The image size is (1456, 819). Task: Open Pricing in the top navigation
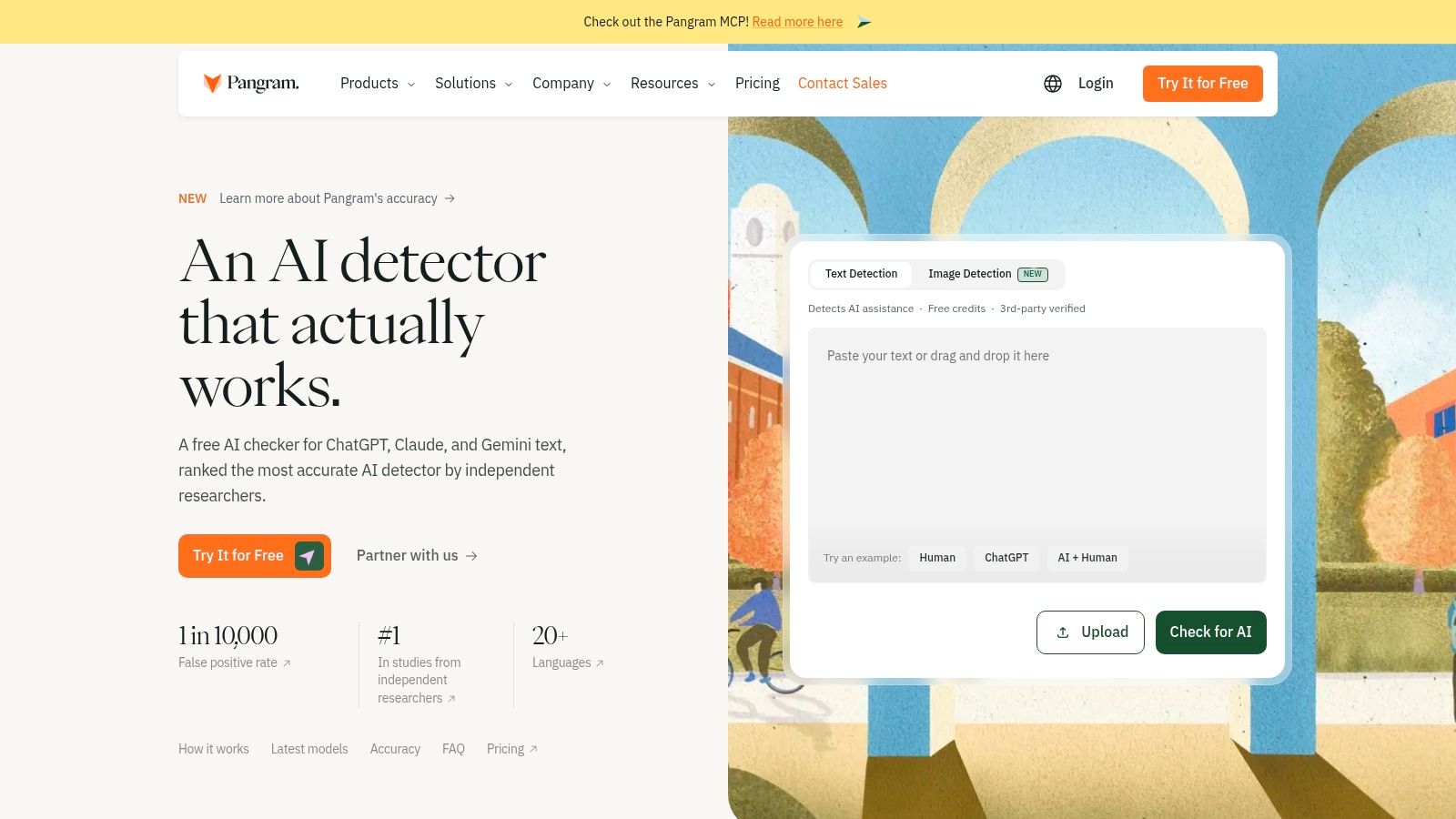tap(757, 84)
